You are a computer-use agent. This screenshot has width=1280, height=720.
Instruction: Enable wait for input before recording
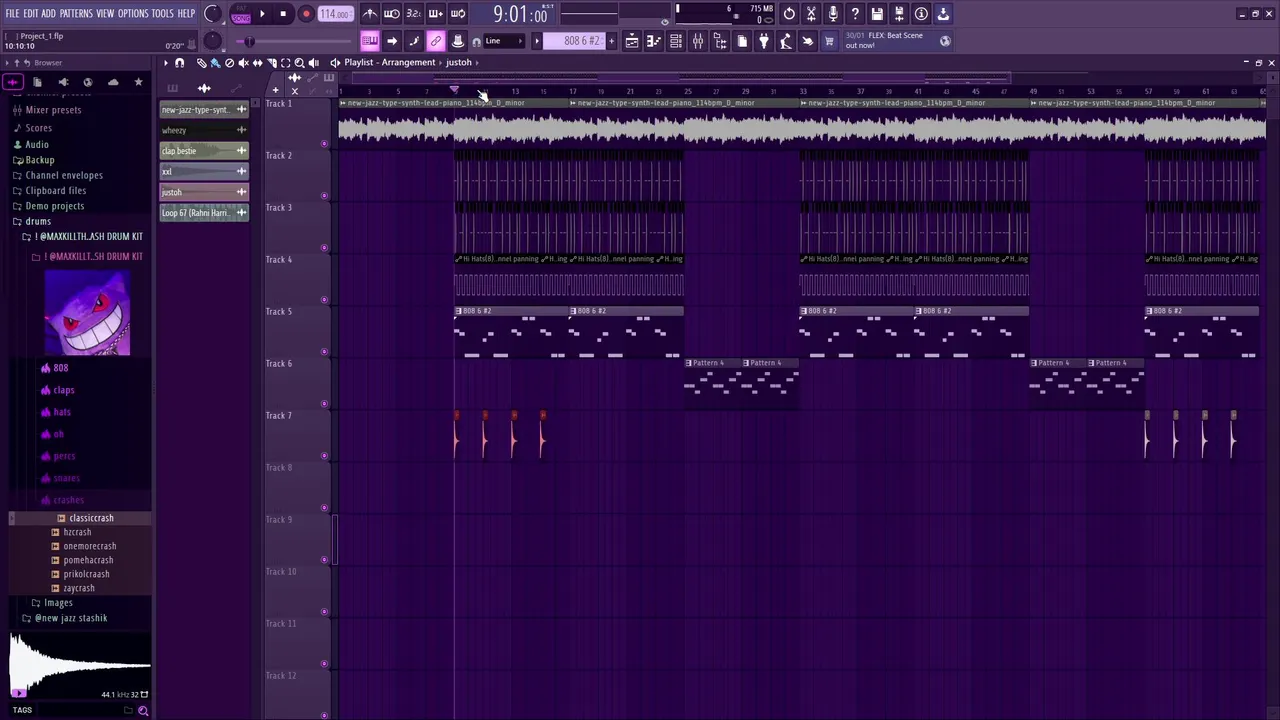pos(392,14)
